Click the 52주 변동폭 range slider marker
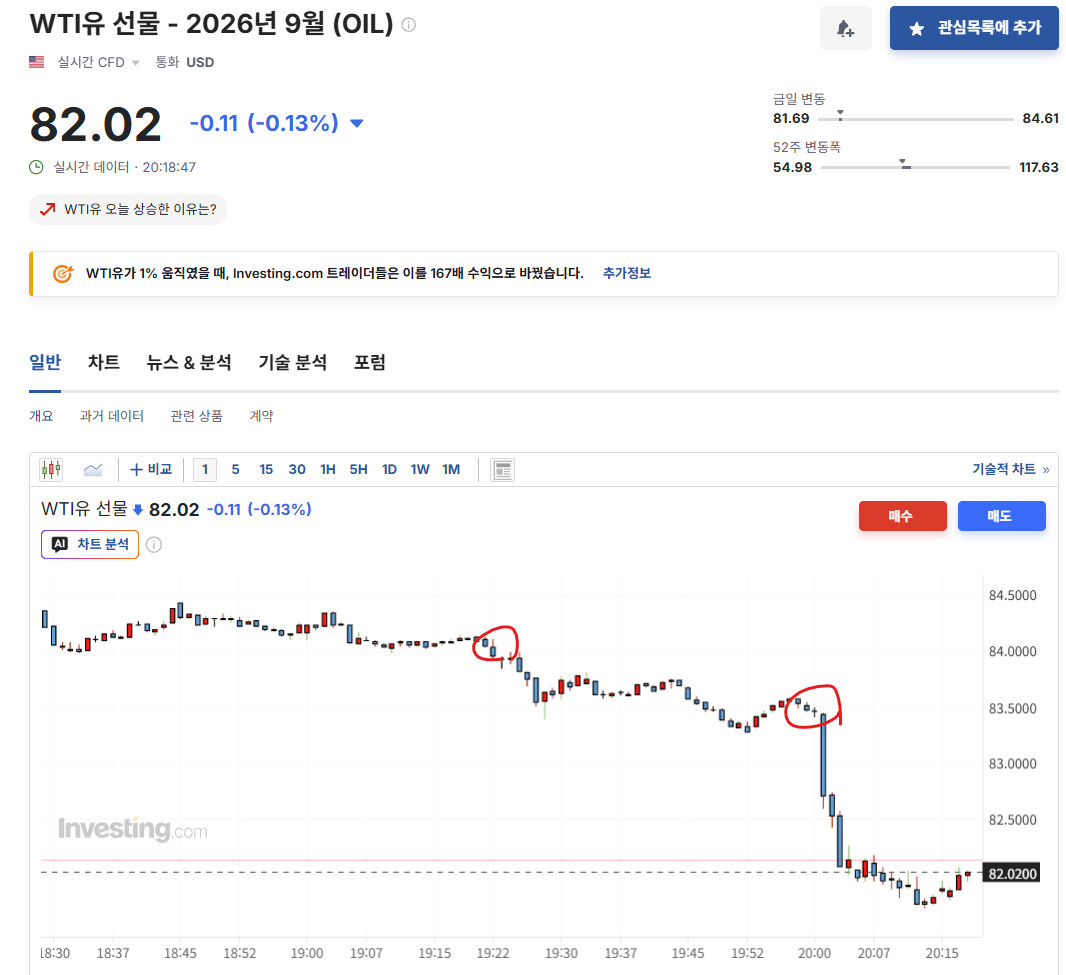The width and height of the screenshot is (1066, 975). coord(904,164)
